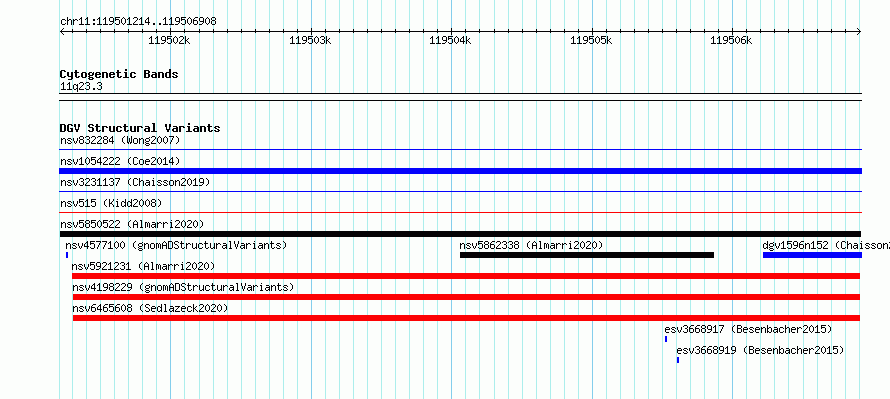Click the 119505k ruler tick label
This screenshot has height=399, width=890.
(x=591, y=40)
